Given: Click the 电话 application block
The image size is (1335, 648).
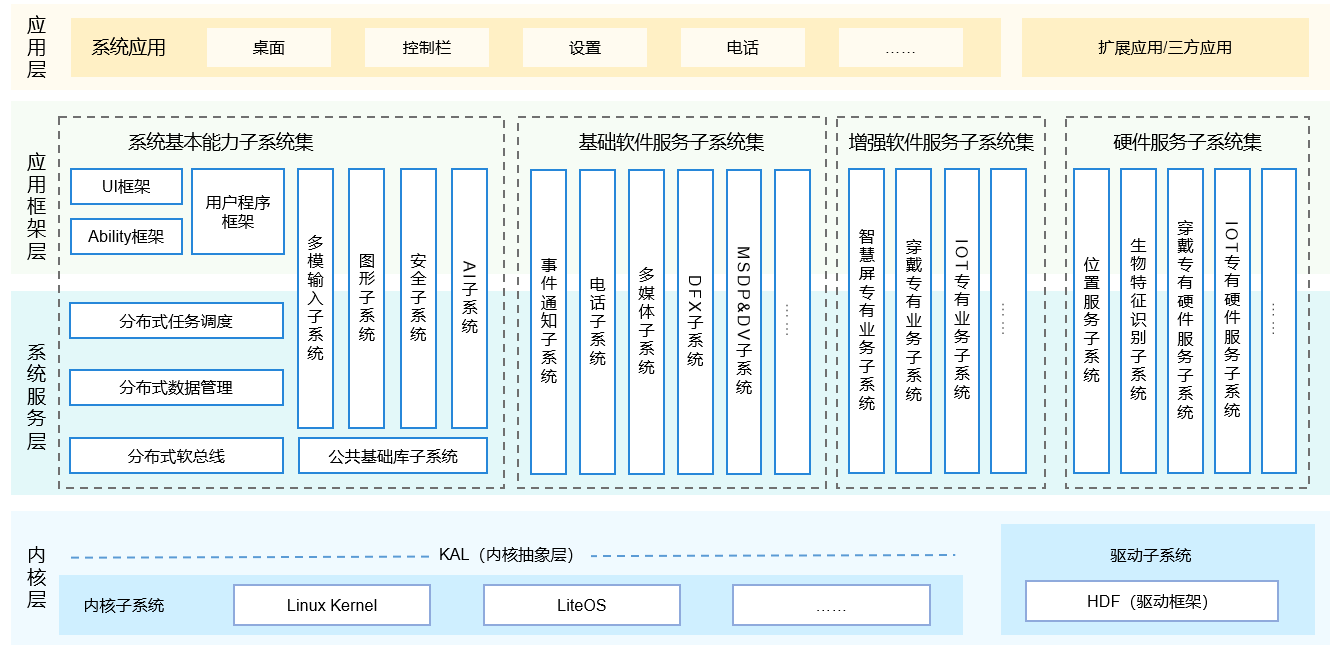Looking at the screenshot, I should click(x=743, y=46).
